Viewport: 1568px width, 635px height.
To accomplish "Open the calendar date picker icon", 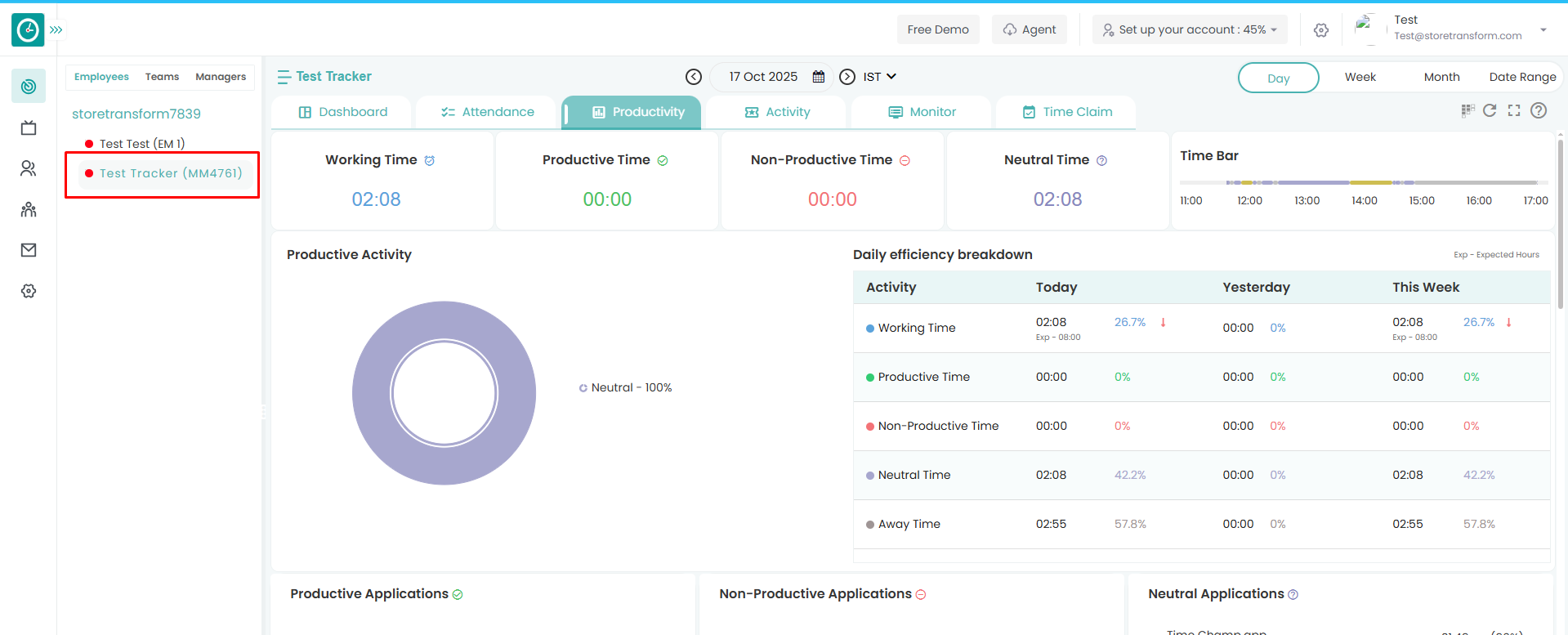I will pyautogui.click(x=819, y=77).
